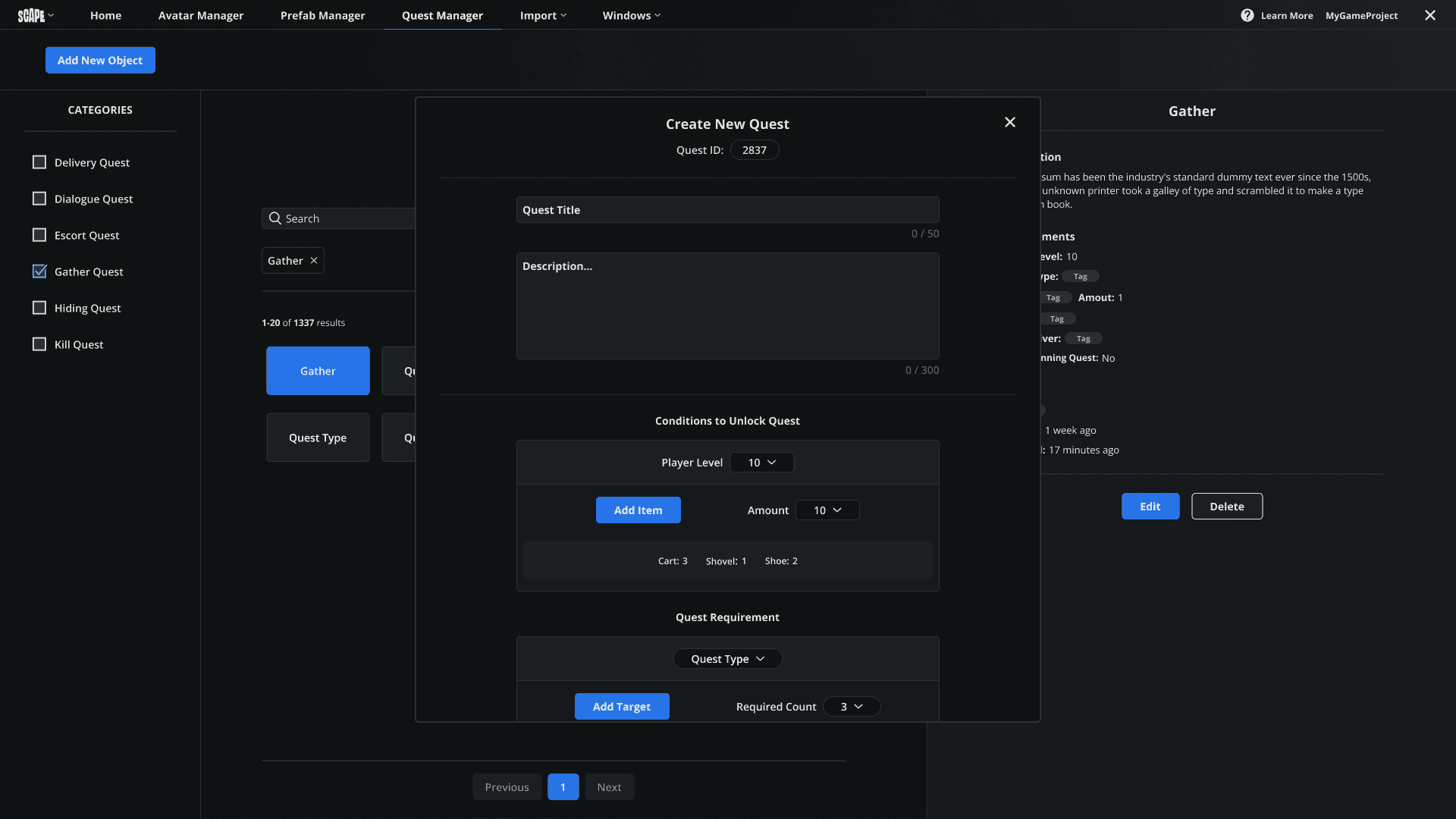Uncheck the Gather Quest checkbox
1456x819 pixels.
click(39, 271)
